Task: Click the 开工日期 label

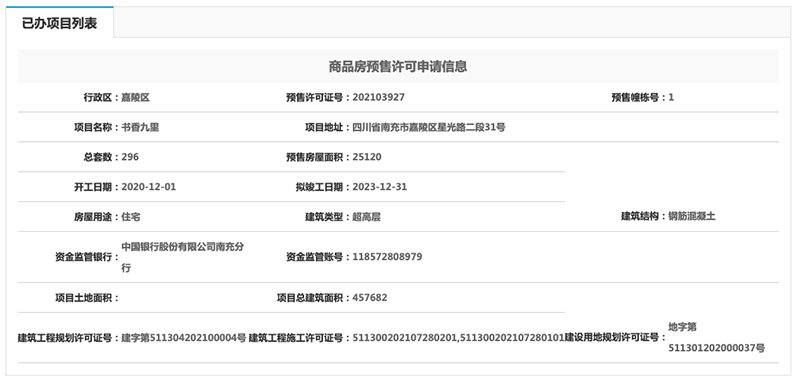Action: 93,187
